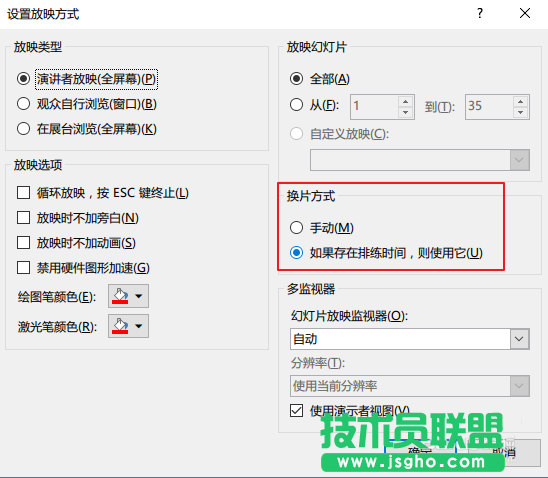Select 如果存在排练时间，则使用它 option
The width and height of the screenshot is (548, 478).
click(296, 252)
